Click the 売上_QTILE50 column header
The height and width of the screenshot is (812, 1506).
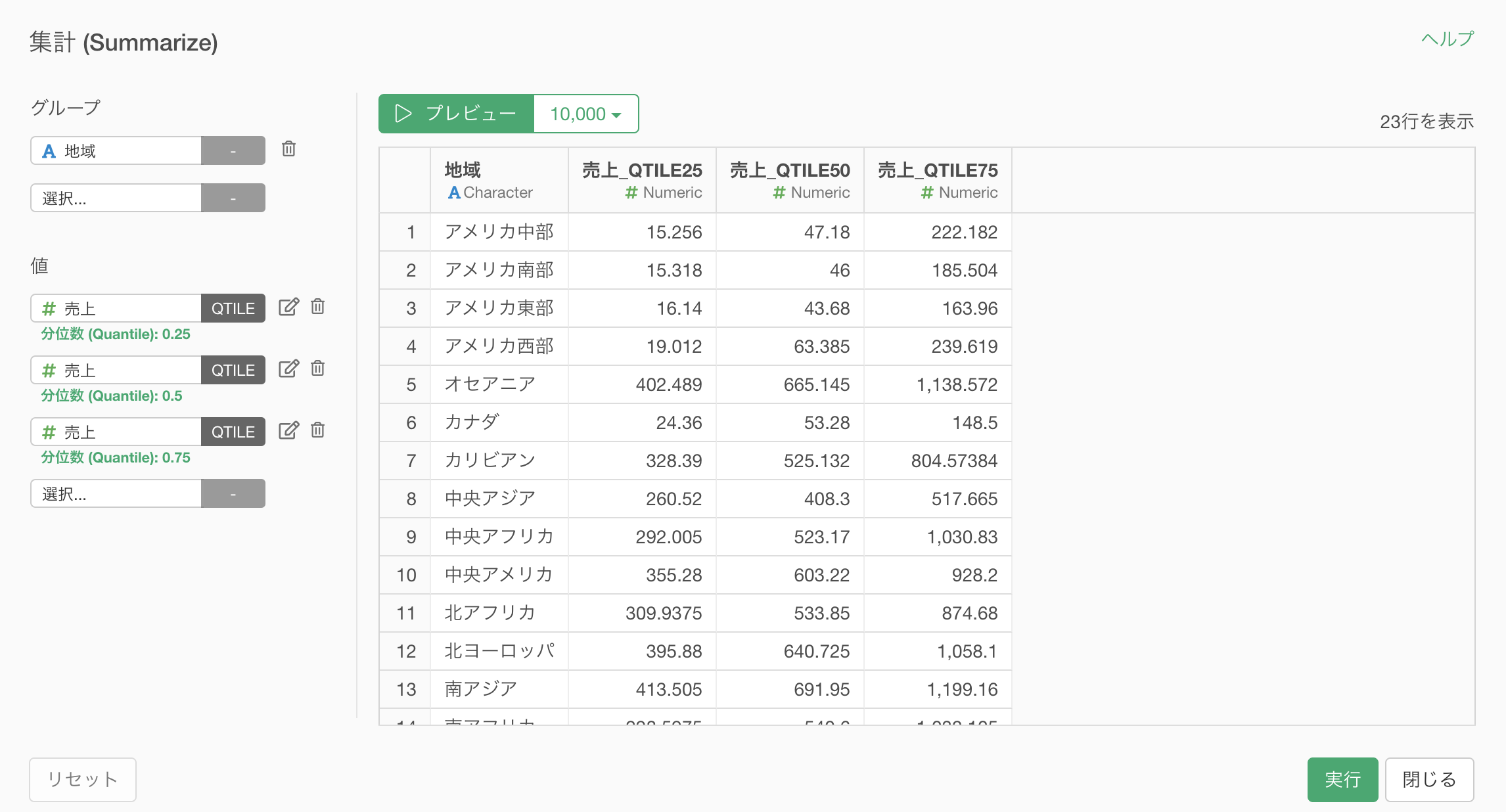pyautogui.click(x=790, y=180)
